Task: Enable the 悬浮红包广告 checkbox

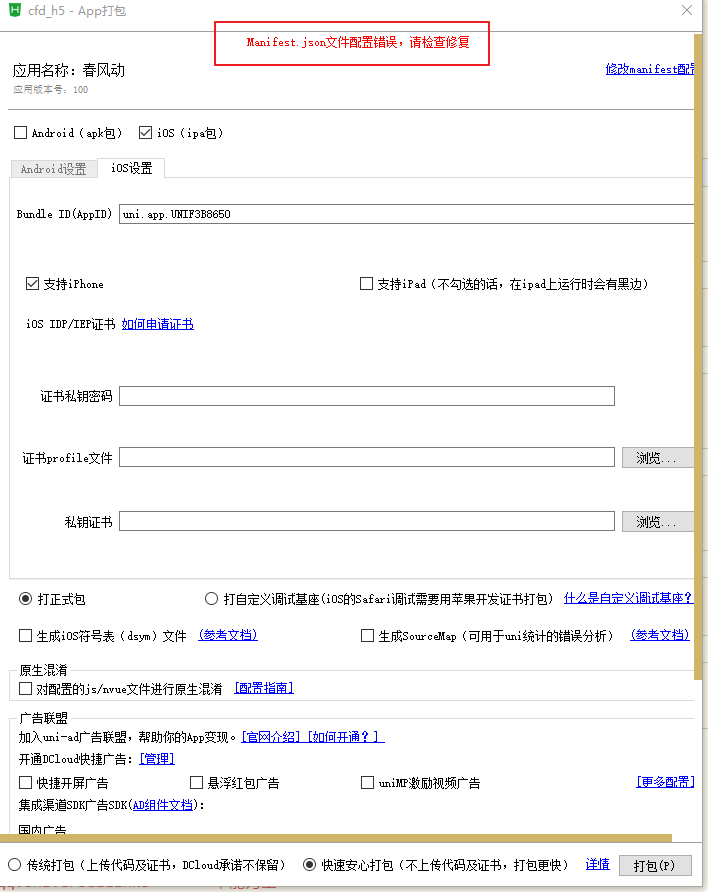Action: click(196, 783)
